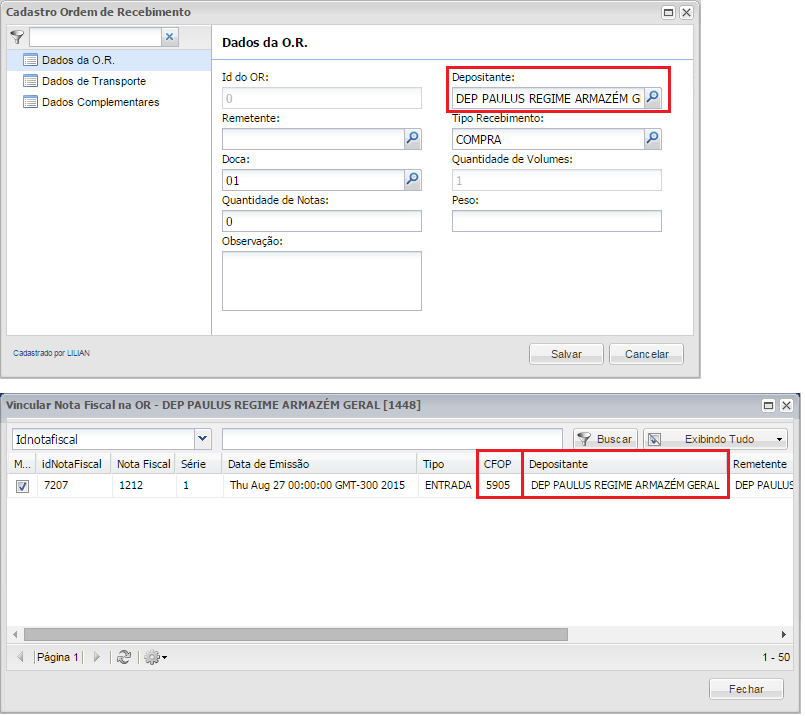
Task: Click the Dados da O.R. list icon
Action: [x=30, y=60]
